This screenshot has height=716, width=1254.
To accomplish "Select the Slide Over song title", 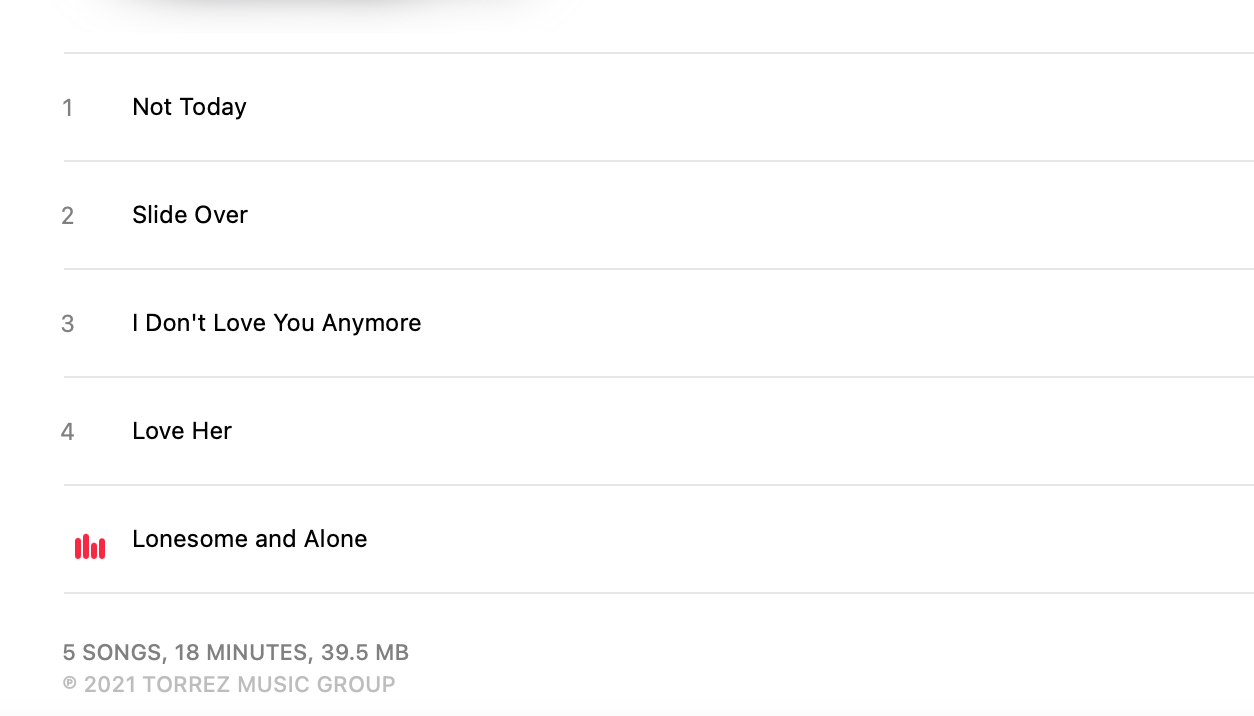I will pyautogui.click(x=190, y=215).
